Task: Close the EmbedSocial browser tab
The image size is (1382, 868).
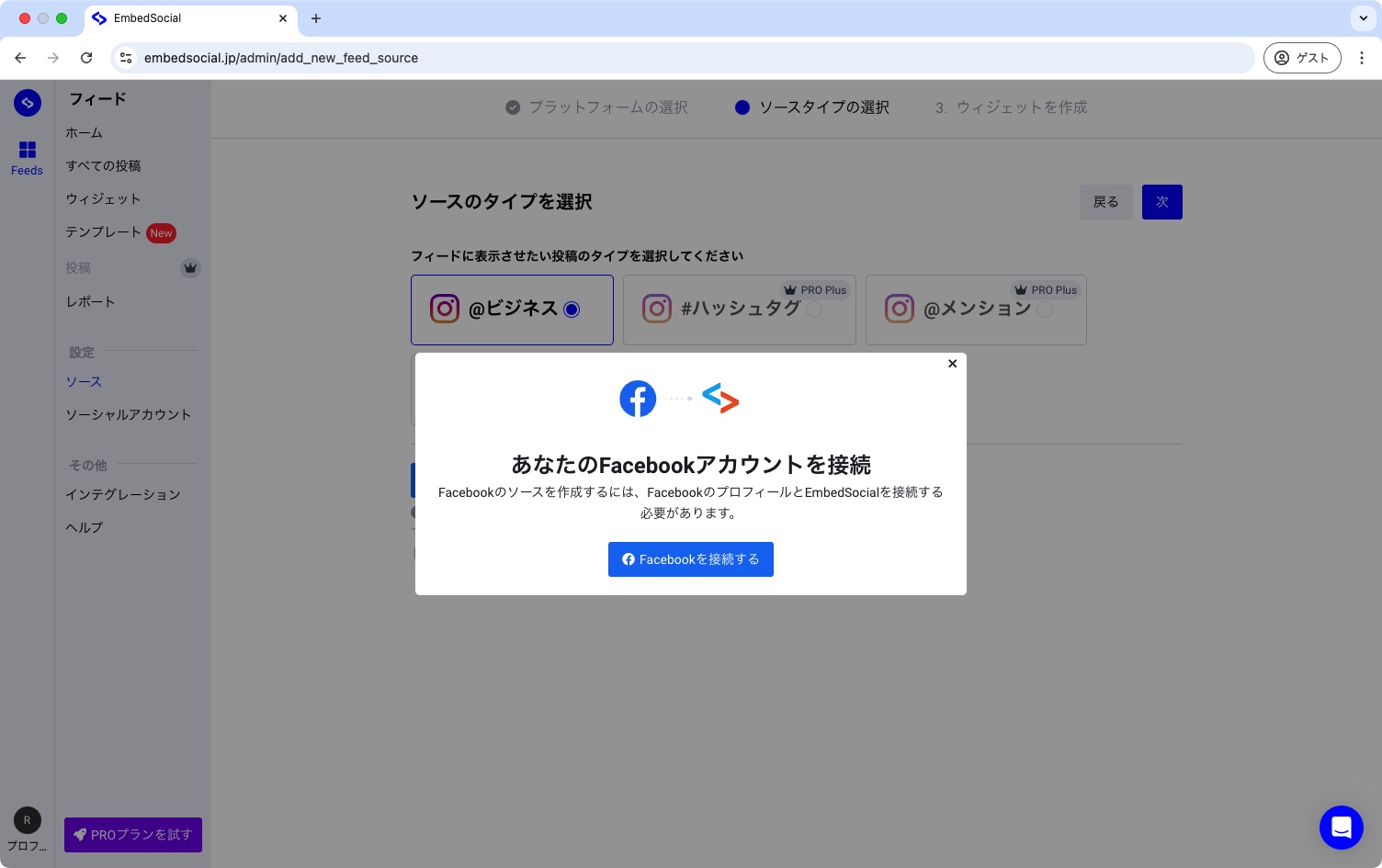Action: (283, 18)
